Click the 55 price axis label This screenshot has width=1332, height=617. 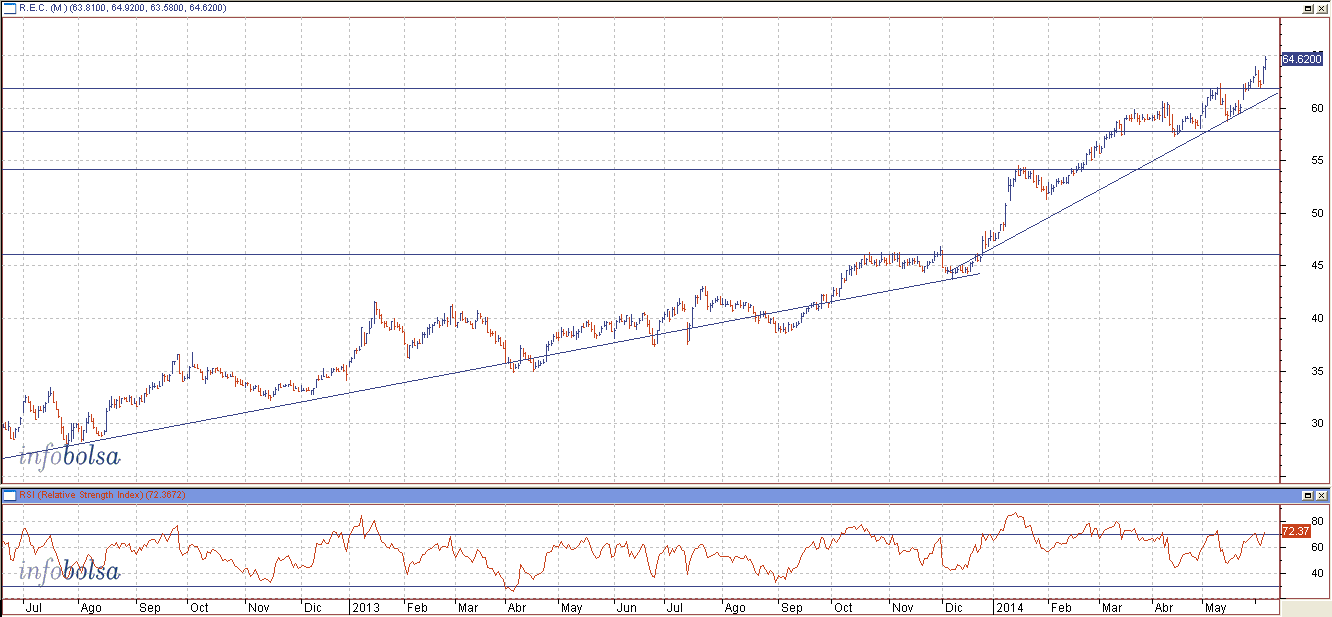(x=1318, y=160)
